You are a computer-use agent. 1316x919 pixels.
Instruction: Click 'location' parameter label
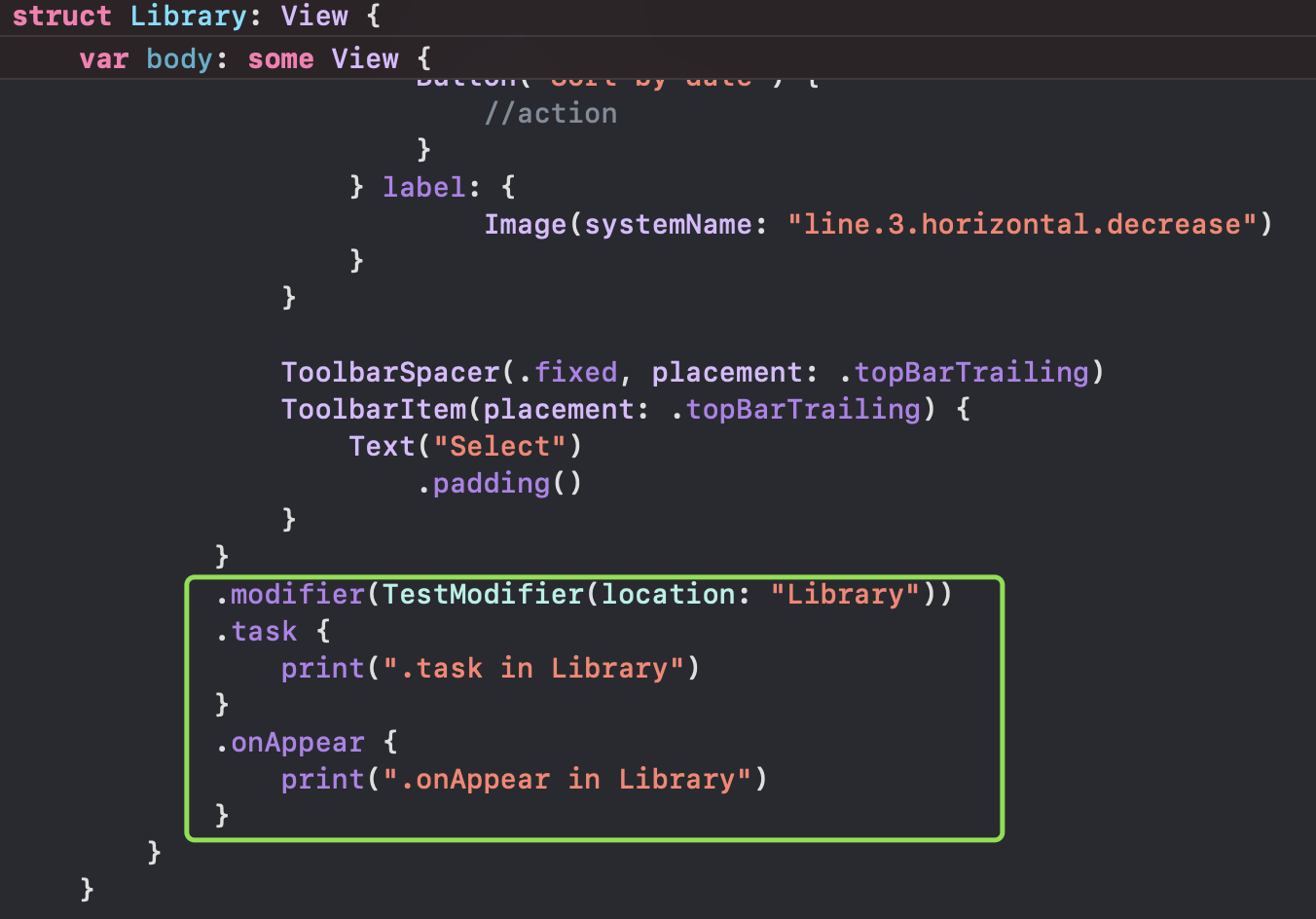(668, 594)
